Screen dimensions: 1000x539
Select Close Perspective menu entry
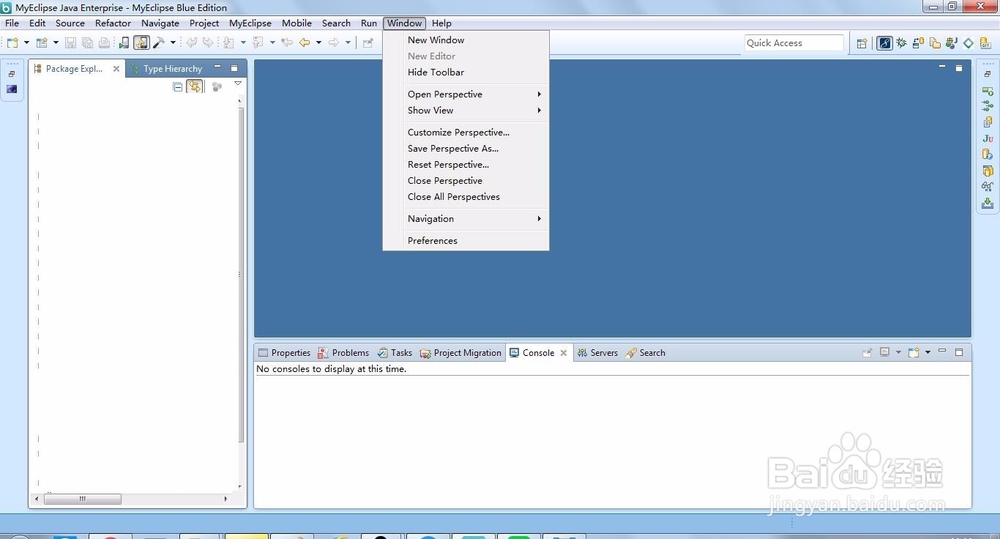tap(466, 181)
